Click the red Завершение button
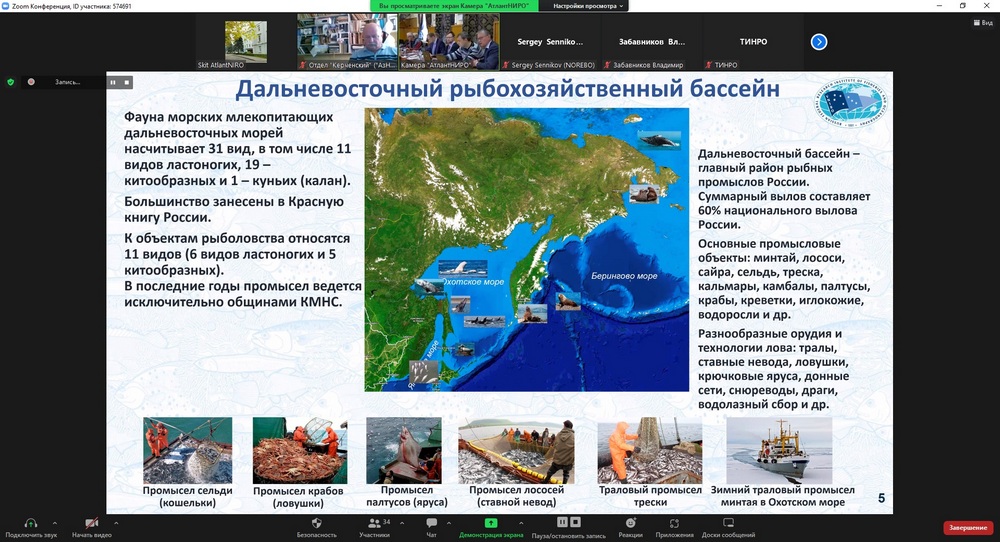1000x542 pixels. (968, 528)
